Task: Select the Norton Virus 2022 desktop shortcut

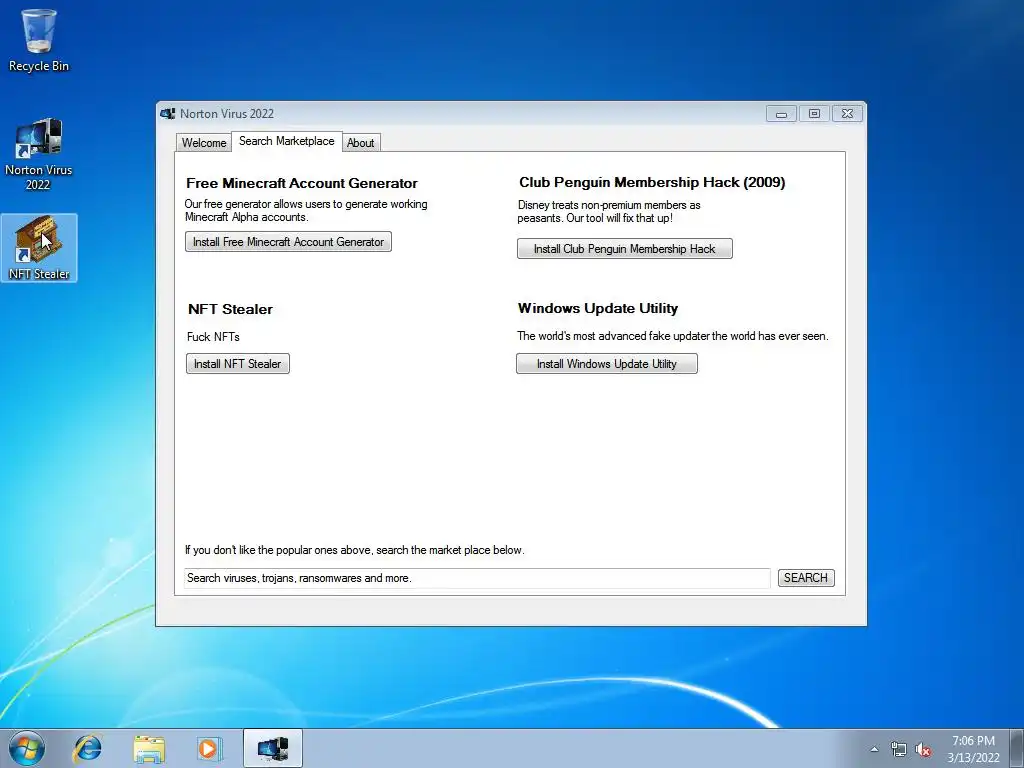Action: pos(39,154)
